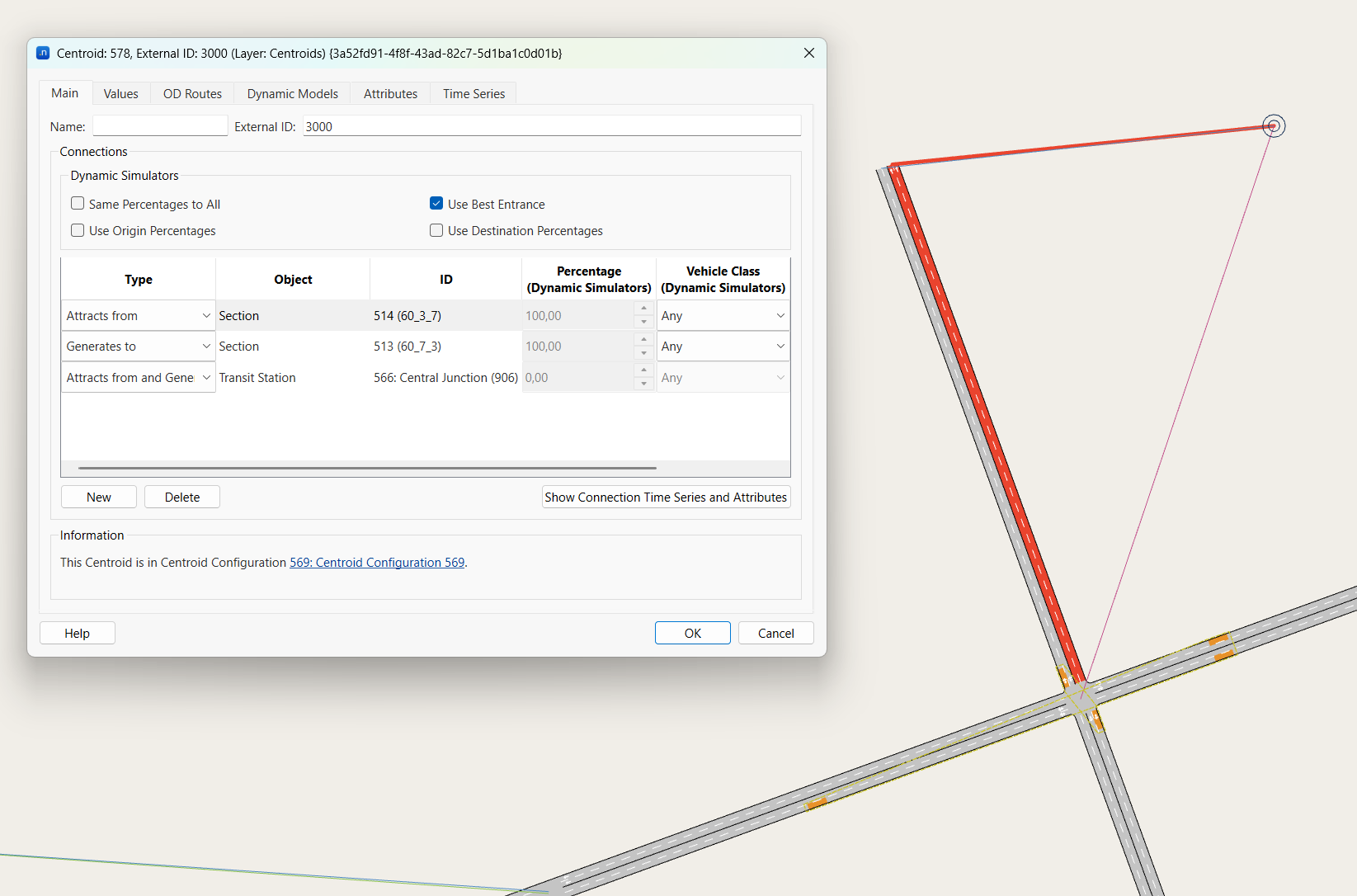The width and height of the screenshot is (1357, 896).
Task: Click the horizontal scrollbar of connections table
Action: click(367, 468)
